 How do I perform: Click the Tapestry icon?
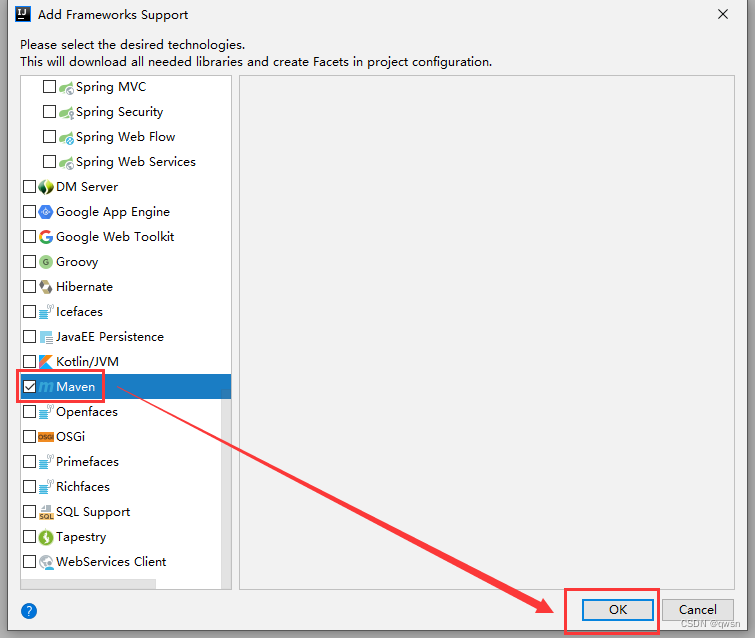46,537
